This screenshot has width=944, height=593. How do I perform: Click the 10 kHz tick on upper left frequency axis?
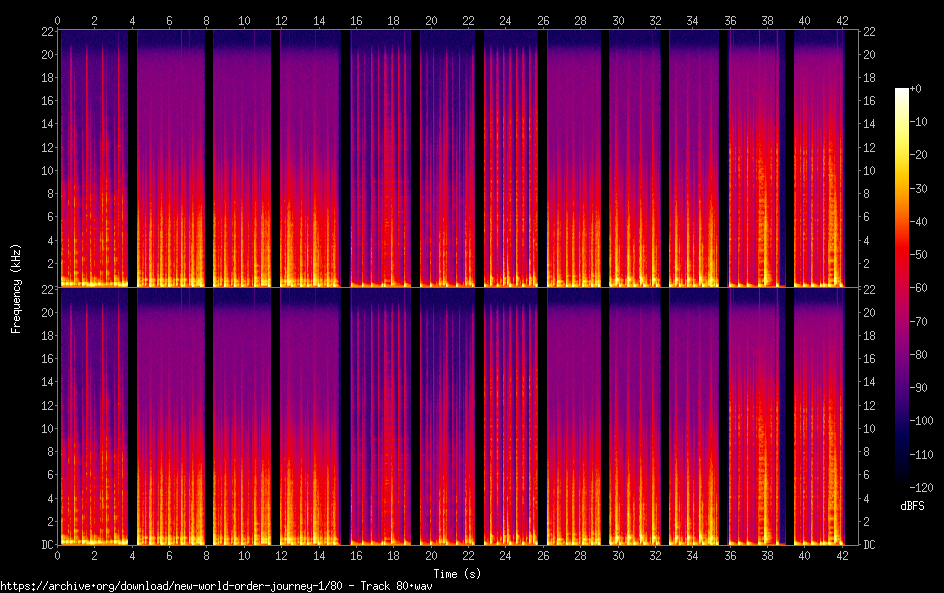[45, 170]
